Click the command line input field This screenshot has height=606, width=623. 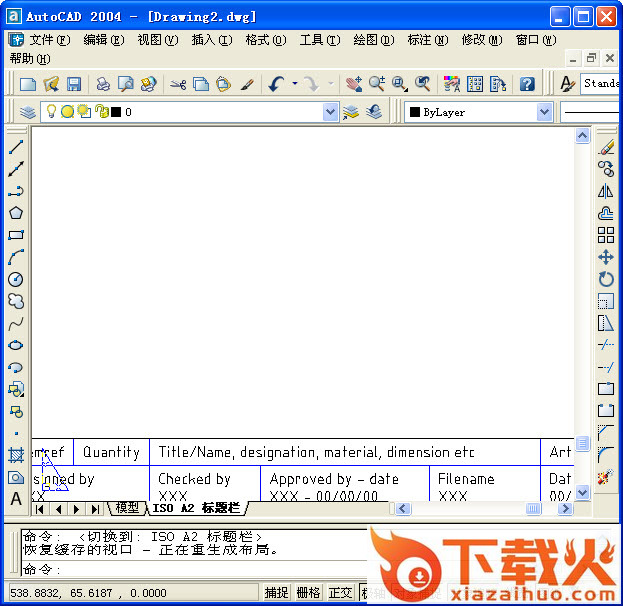point(195,569)
